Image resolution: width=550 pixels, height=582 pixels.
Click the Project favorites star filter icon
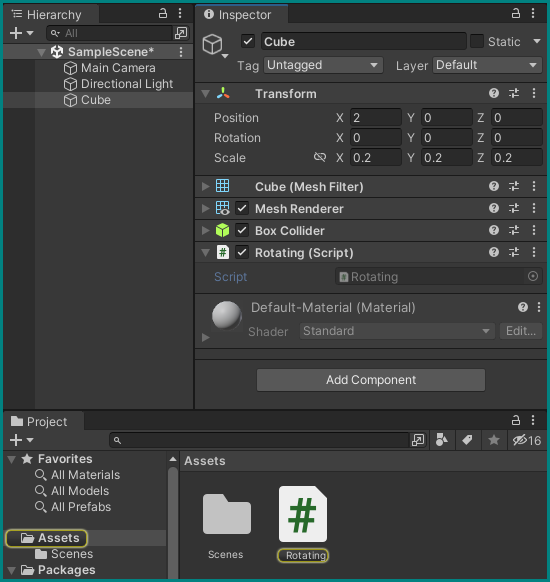click(494, 440)
